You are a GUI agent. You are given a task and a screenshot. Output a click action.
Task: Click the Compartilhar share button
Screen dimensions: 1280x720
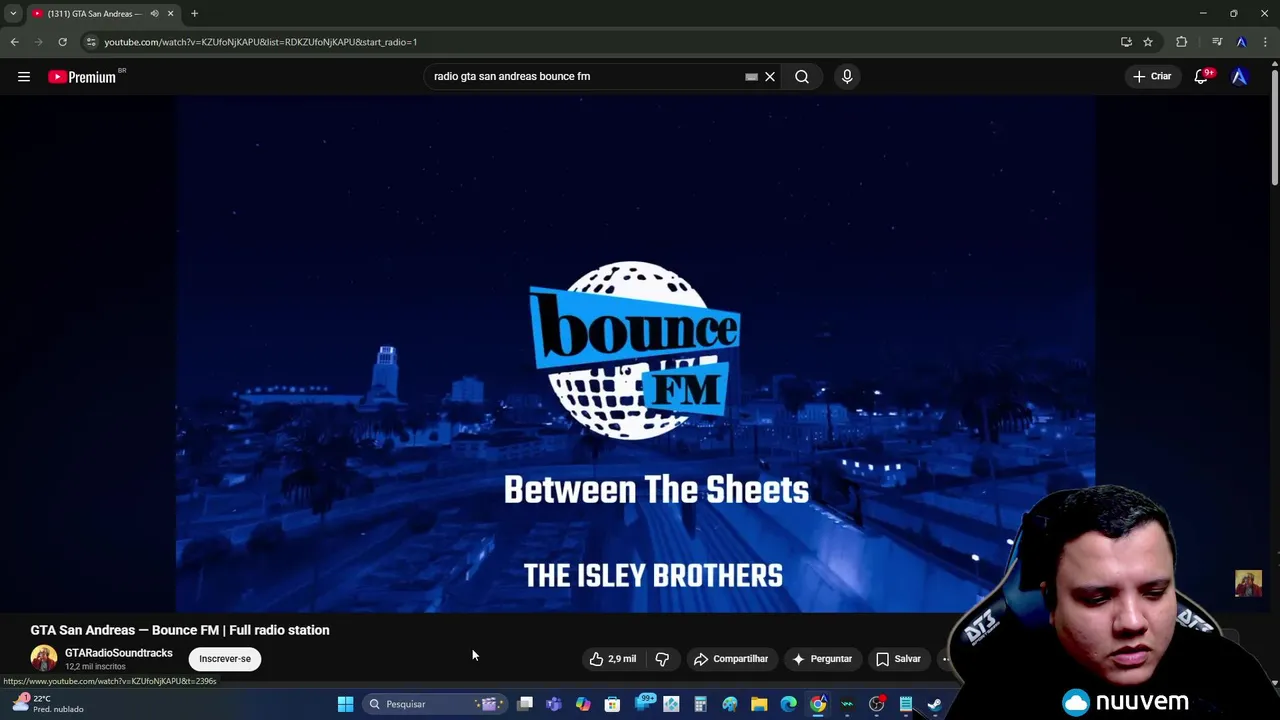coord(731,659)
